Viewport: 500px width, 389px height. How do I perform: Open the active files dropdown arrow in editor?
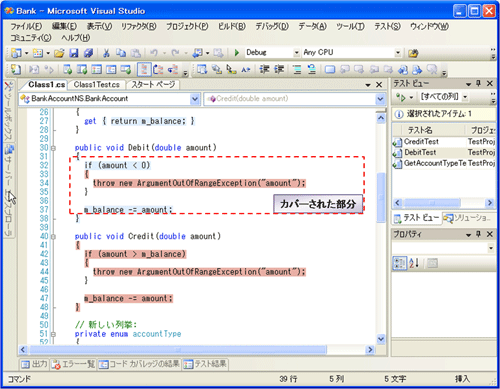tap(368, 85)
